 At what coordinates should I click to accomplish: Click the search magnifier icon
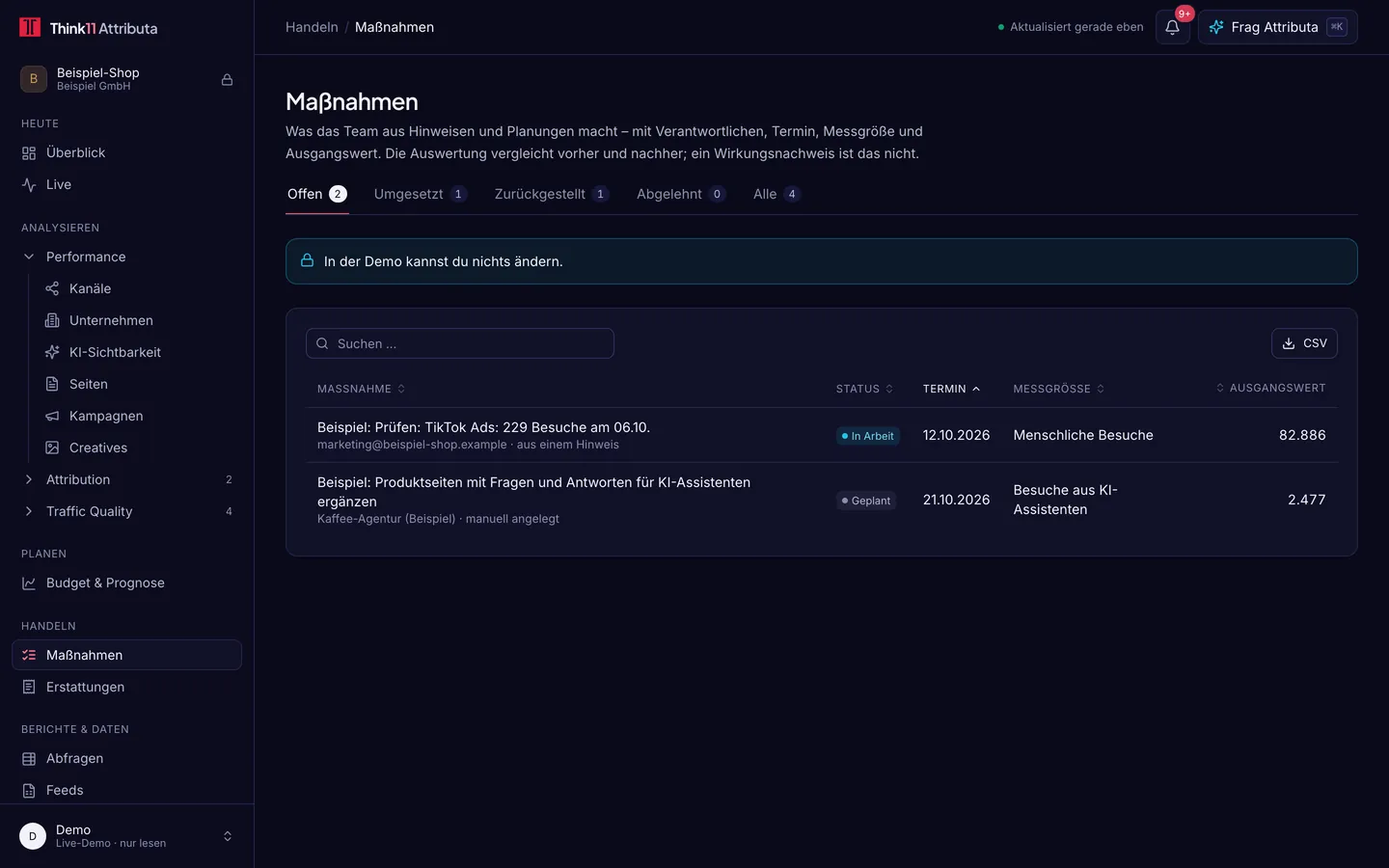coord(322,343)
